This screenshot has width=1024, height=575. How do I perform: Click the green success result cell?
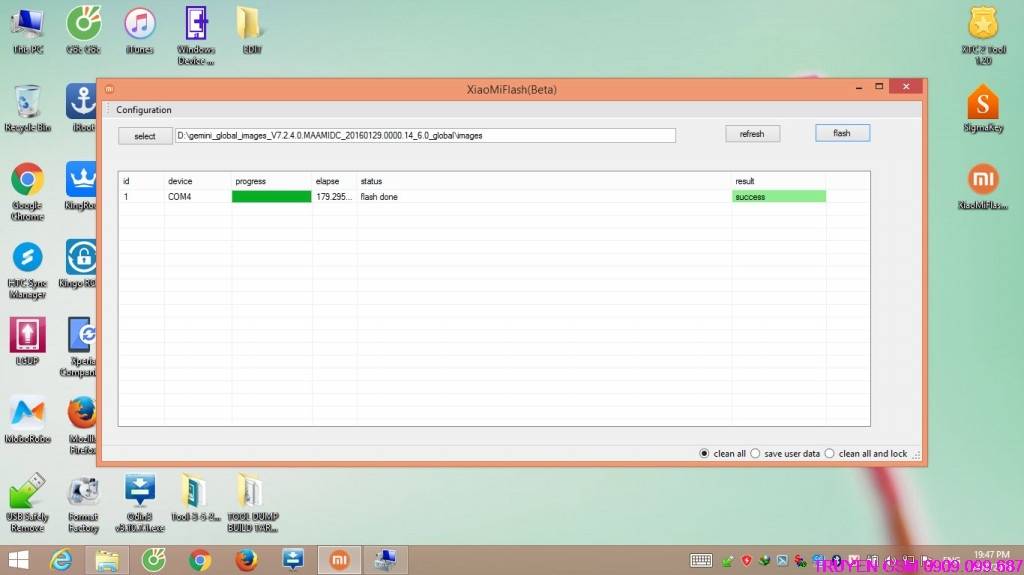779,197
